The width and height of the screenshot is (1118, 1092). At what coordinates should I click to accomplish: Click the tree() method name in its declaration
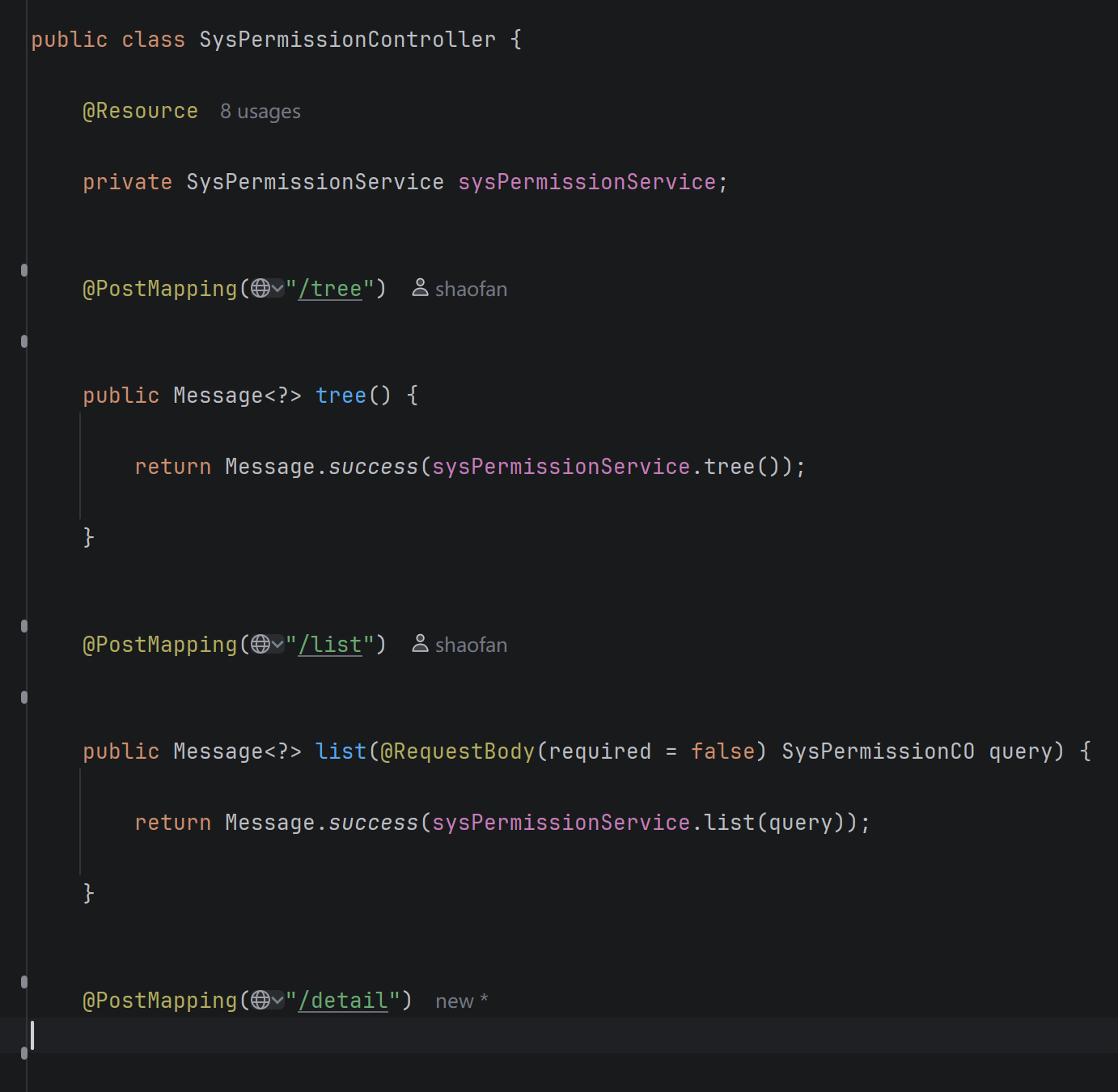click(341, 396)
